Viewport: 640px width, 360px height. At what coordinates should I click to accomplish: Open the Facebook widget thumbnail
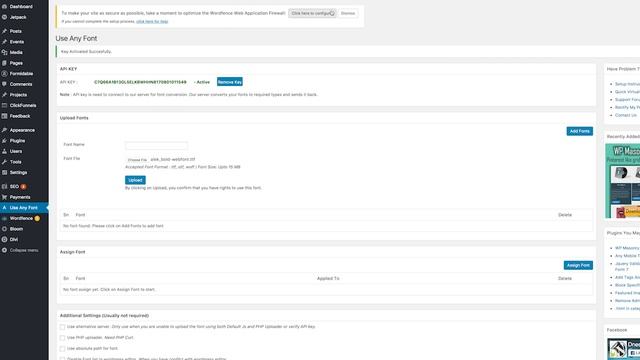pyautogui.click(x=623, y=349)
